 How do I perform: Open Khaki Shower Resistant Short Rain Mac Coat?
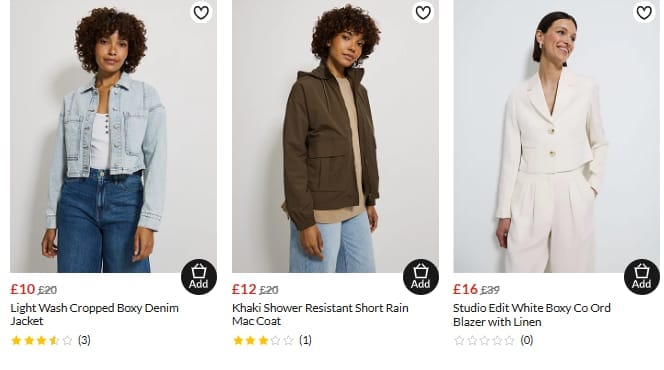coord(320,314)
